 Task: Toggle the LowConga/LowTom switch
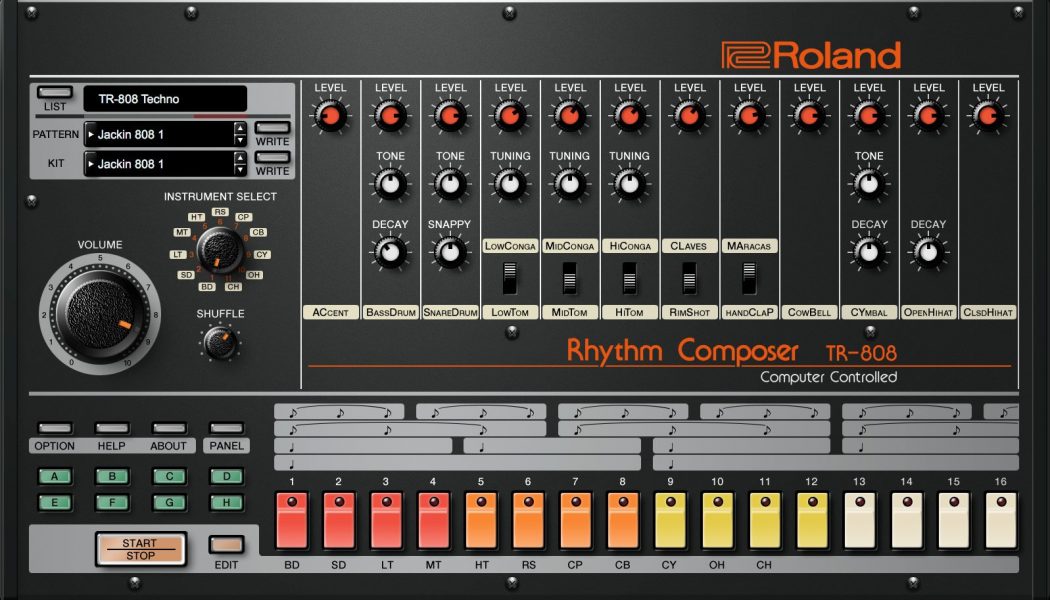[x=510, y=278]
